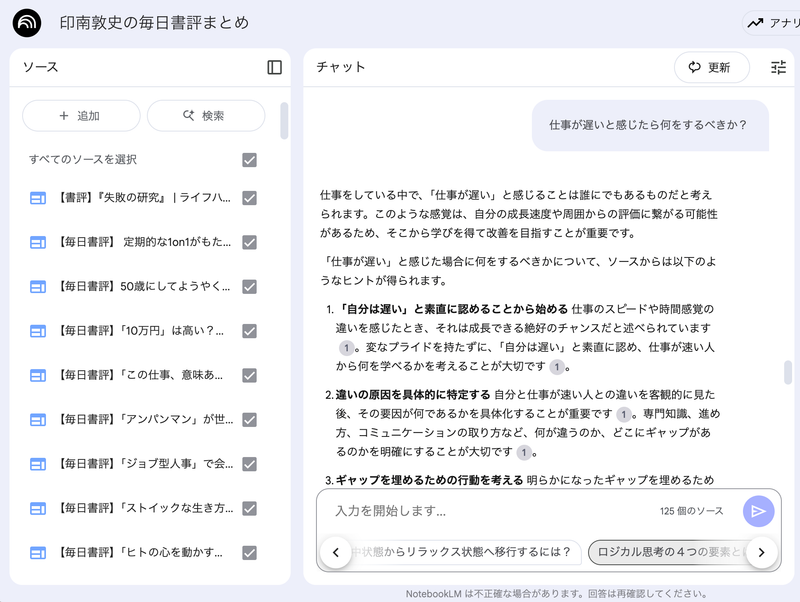Uncheck the 「10万円」は高い source checkbox
Image resolution: width=800 pixels, height=602 pixels.
[250, 331]
